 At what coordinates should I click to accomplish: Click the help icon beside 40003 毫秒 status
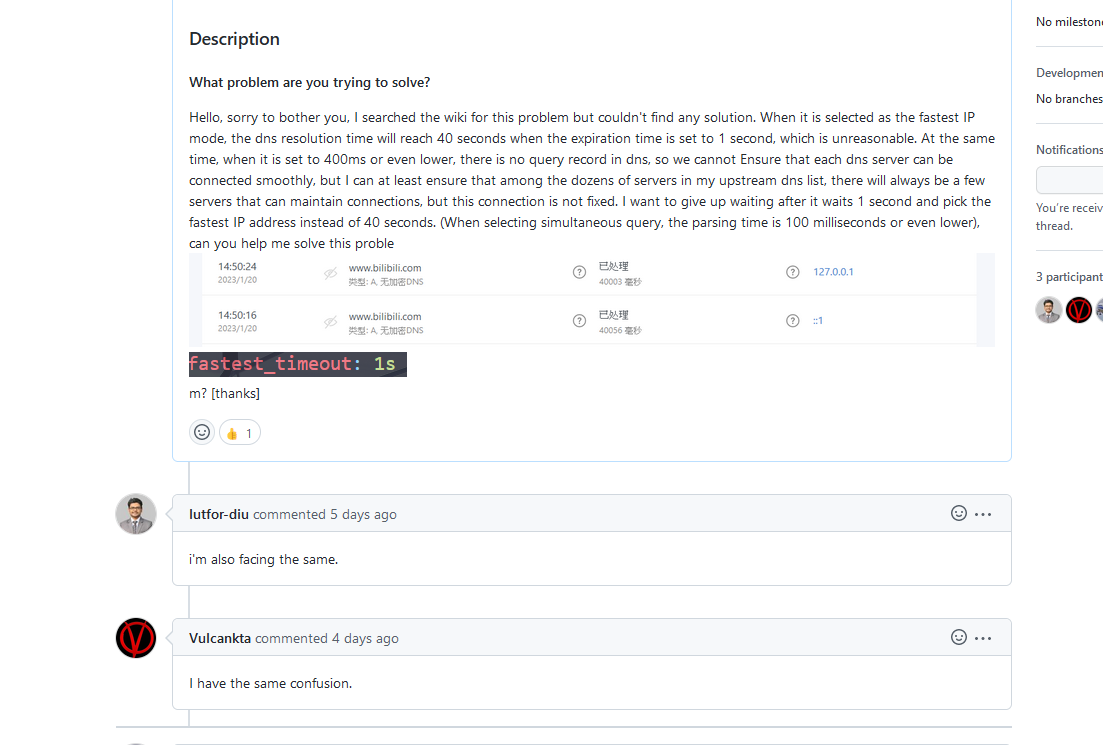point(579,272)
